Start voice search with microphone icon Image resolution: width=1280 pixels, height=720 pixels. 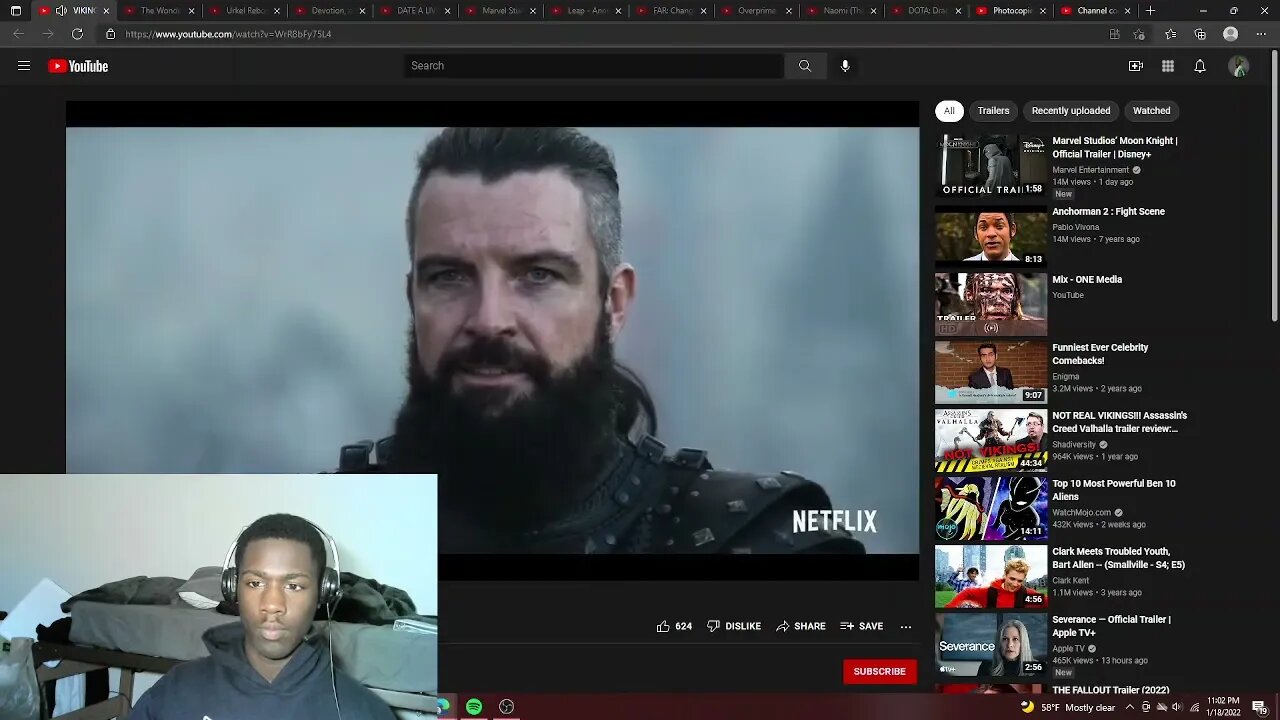(x=845, y=66)
